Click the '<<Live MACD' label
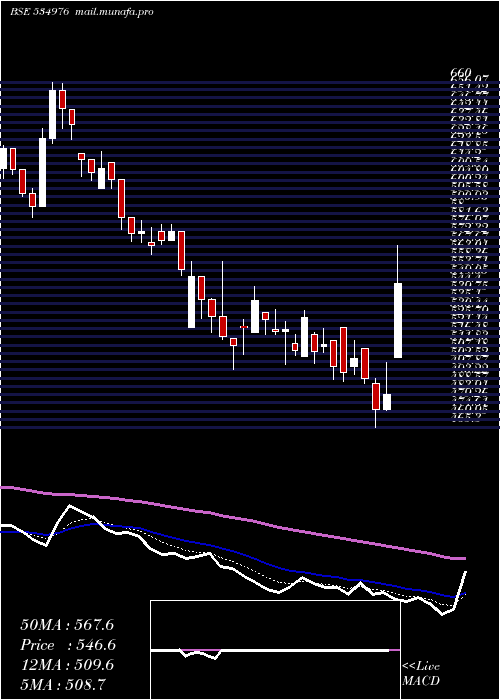 coord(421,674)
